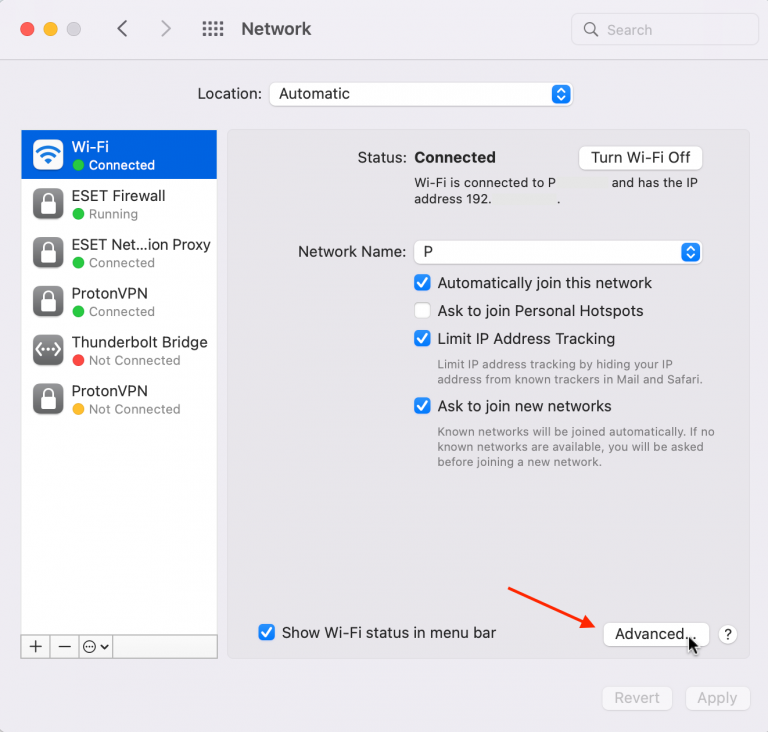Select the connected ProtonVPN service
768x732 pixels.
tap(119, 301)
